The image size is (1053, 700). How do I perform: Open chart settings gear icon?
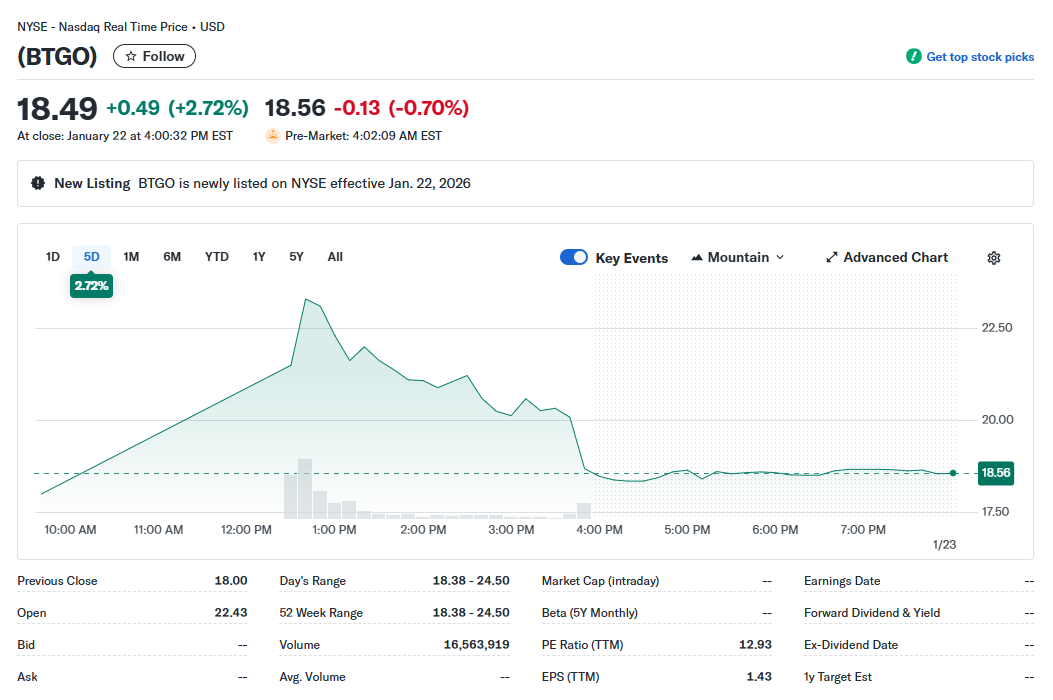(993, 258)
